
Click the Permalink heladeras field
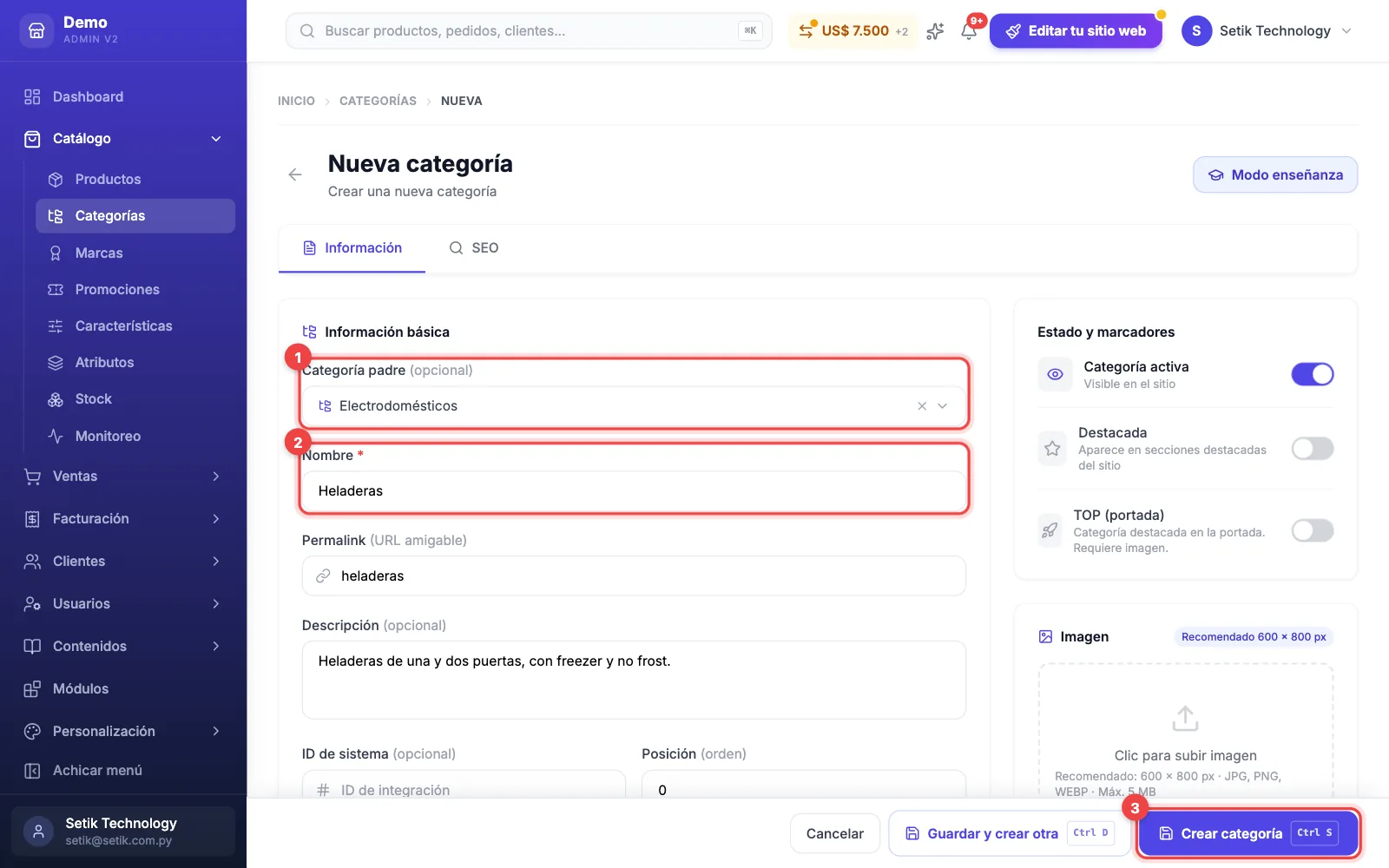pos(634,576)
